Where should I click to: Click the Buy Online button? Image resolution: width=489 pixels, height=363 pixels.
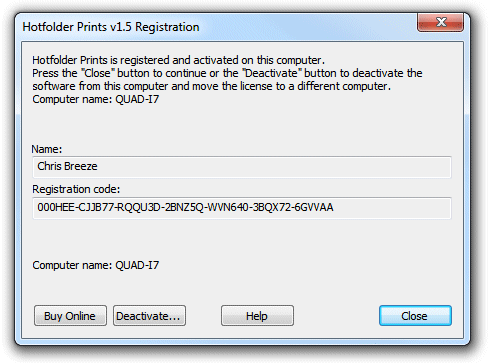[70, 315]
